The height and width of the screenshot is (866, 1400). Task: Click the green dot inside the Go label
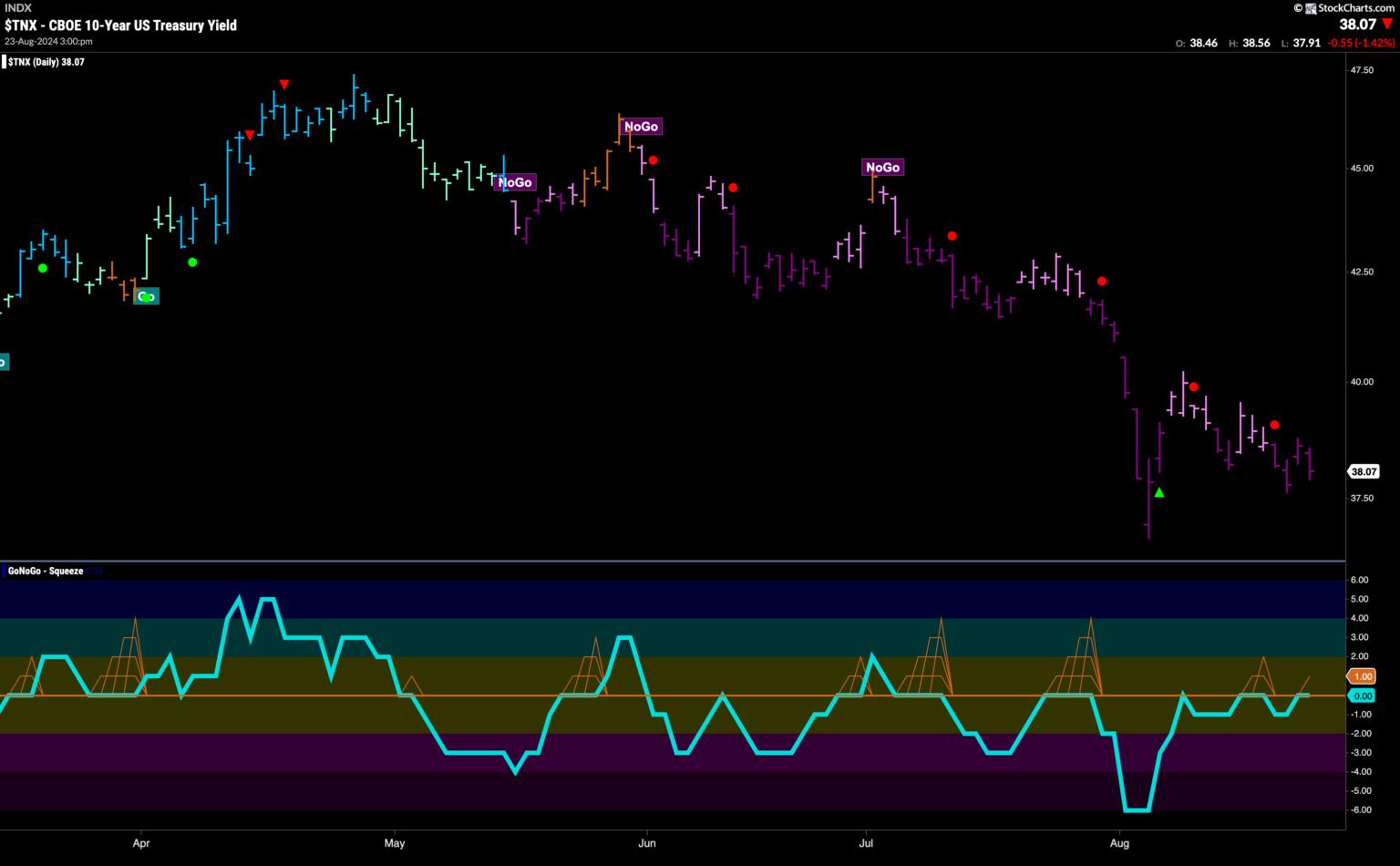146,297
